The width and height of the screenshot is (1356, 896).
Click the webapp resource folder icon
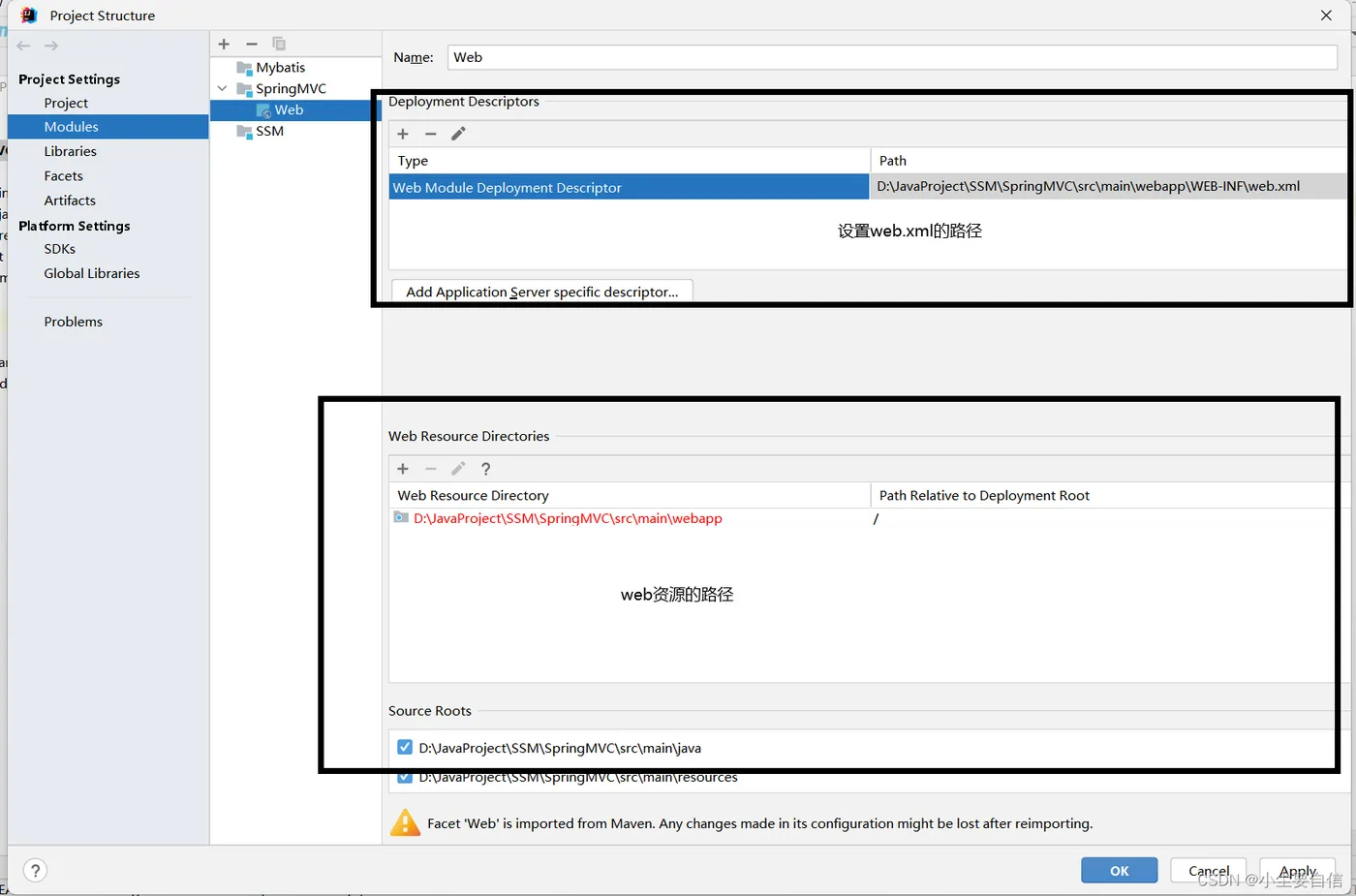coord(401,518)
